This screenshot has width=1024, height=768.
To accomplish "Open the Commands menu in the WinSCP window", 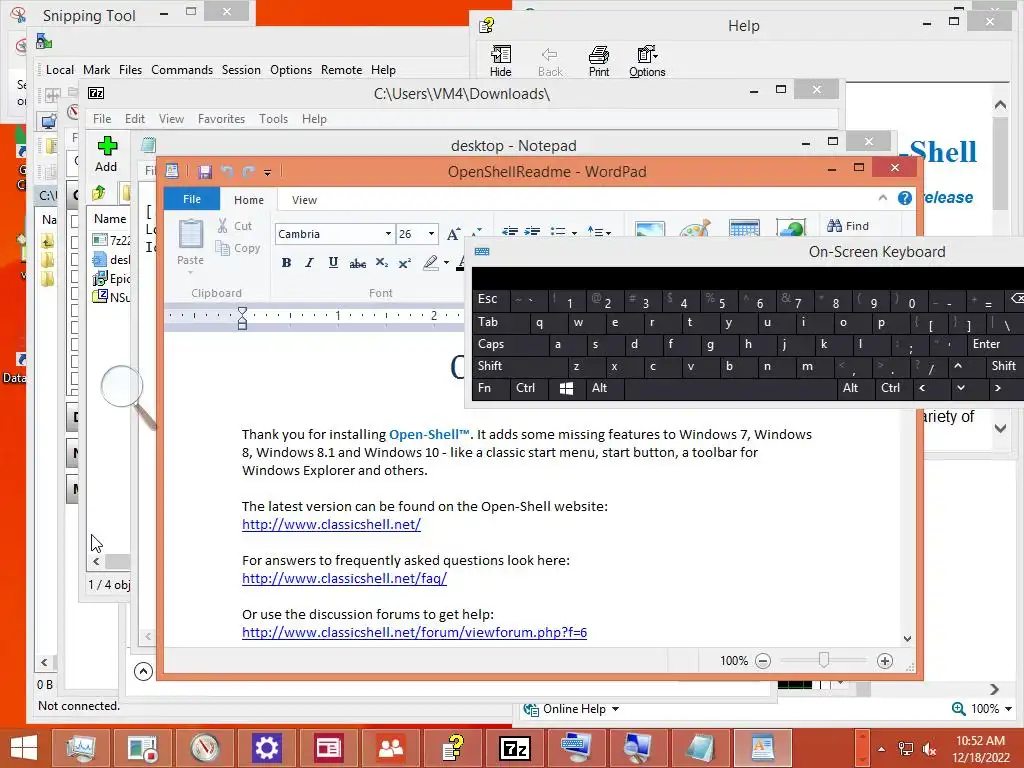I will [182, 70].
